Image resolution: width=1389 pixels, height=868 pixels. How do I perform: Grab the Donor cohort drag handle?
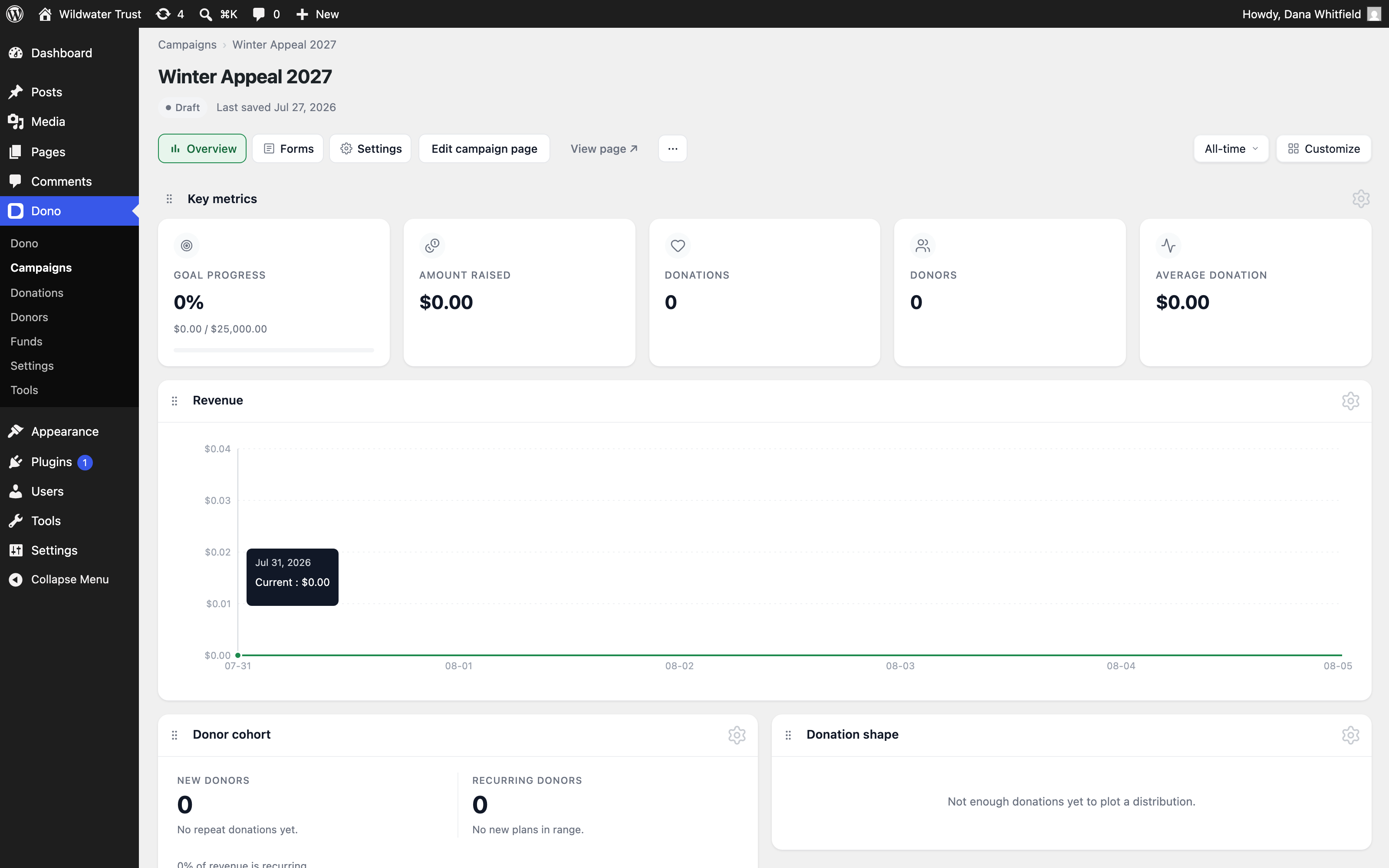click(x=174, y=735)
